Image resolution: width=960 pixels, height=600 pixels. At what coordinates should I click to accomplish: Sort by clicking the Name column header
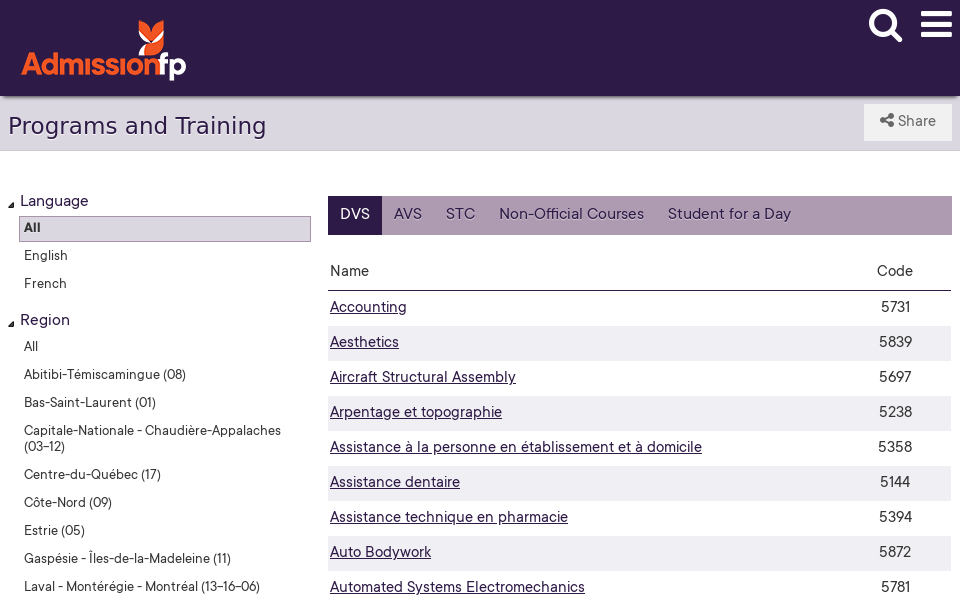click(348, 271)
